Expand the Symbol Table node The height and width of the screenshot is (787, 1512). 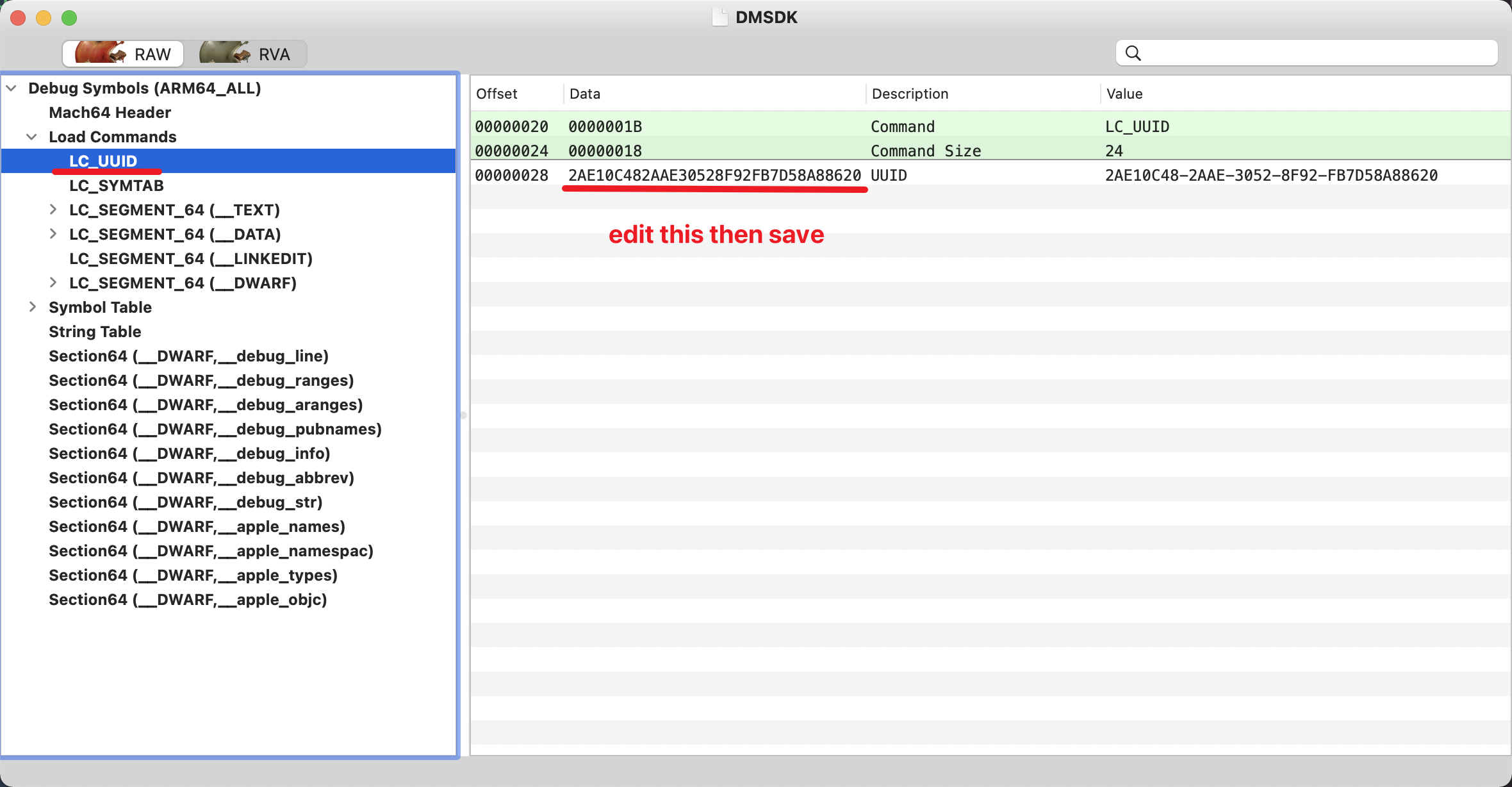(32, 307)
